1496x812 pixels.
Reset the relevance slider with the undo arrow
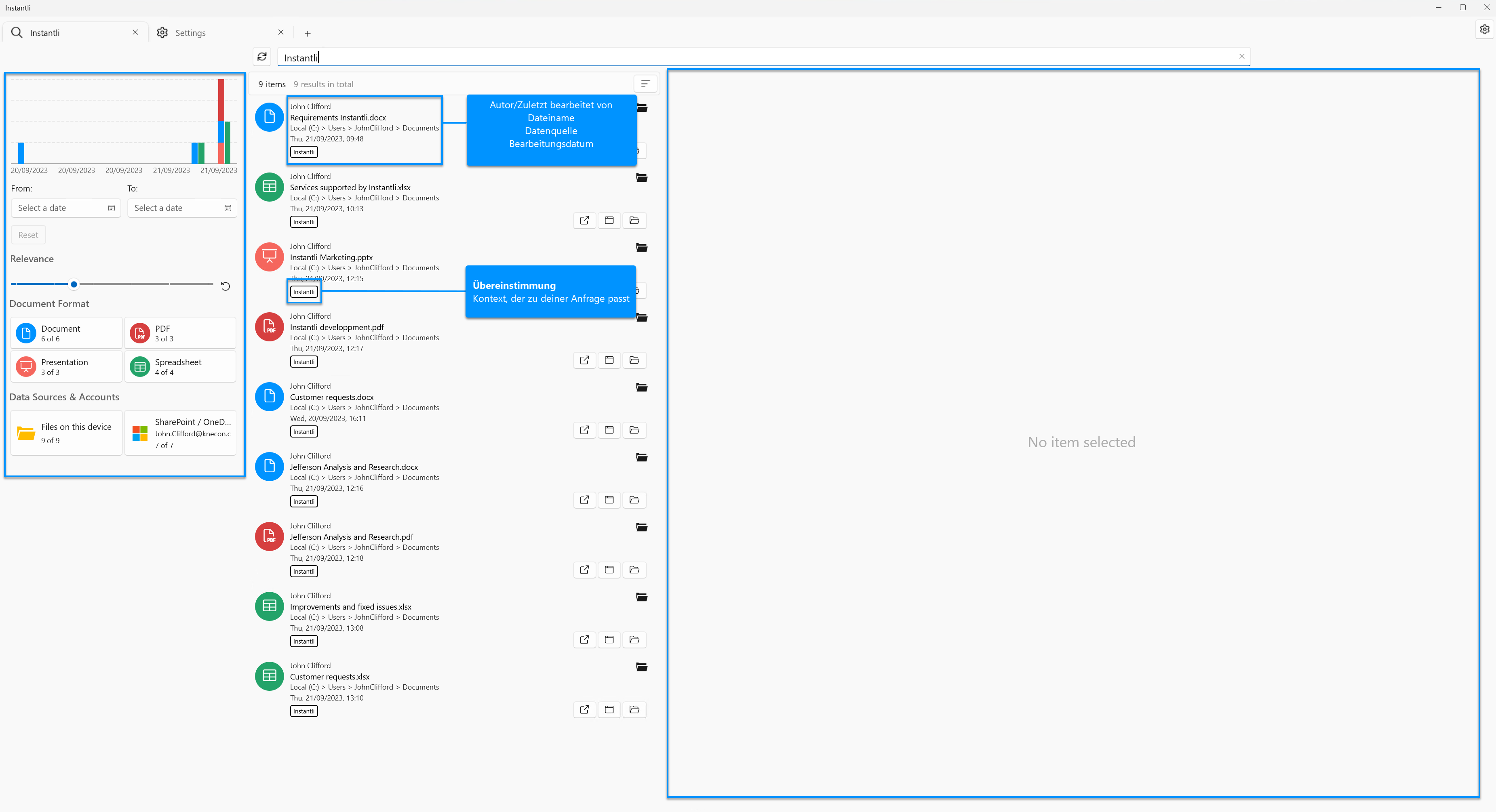[225, 286]
